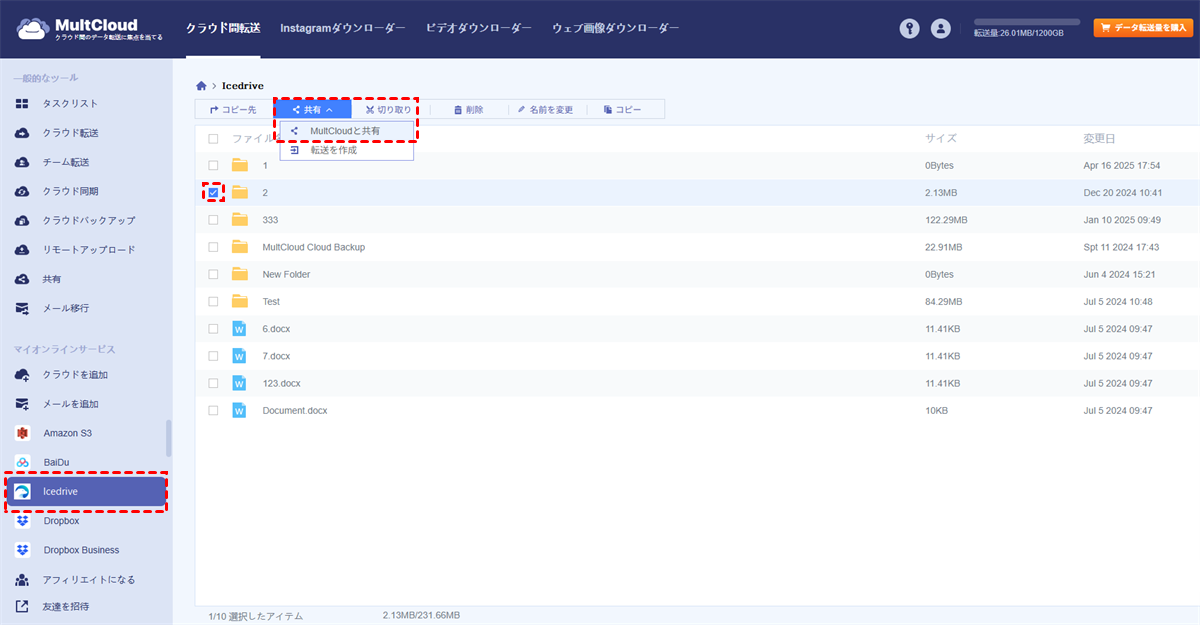Switch to クラウド間転送 tab
The height and width of the screenshot is (625, 1200).
click(223, 29)
